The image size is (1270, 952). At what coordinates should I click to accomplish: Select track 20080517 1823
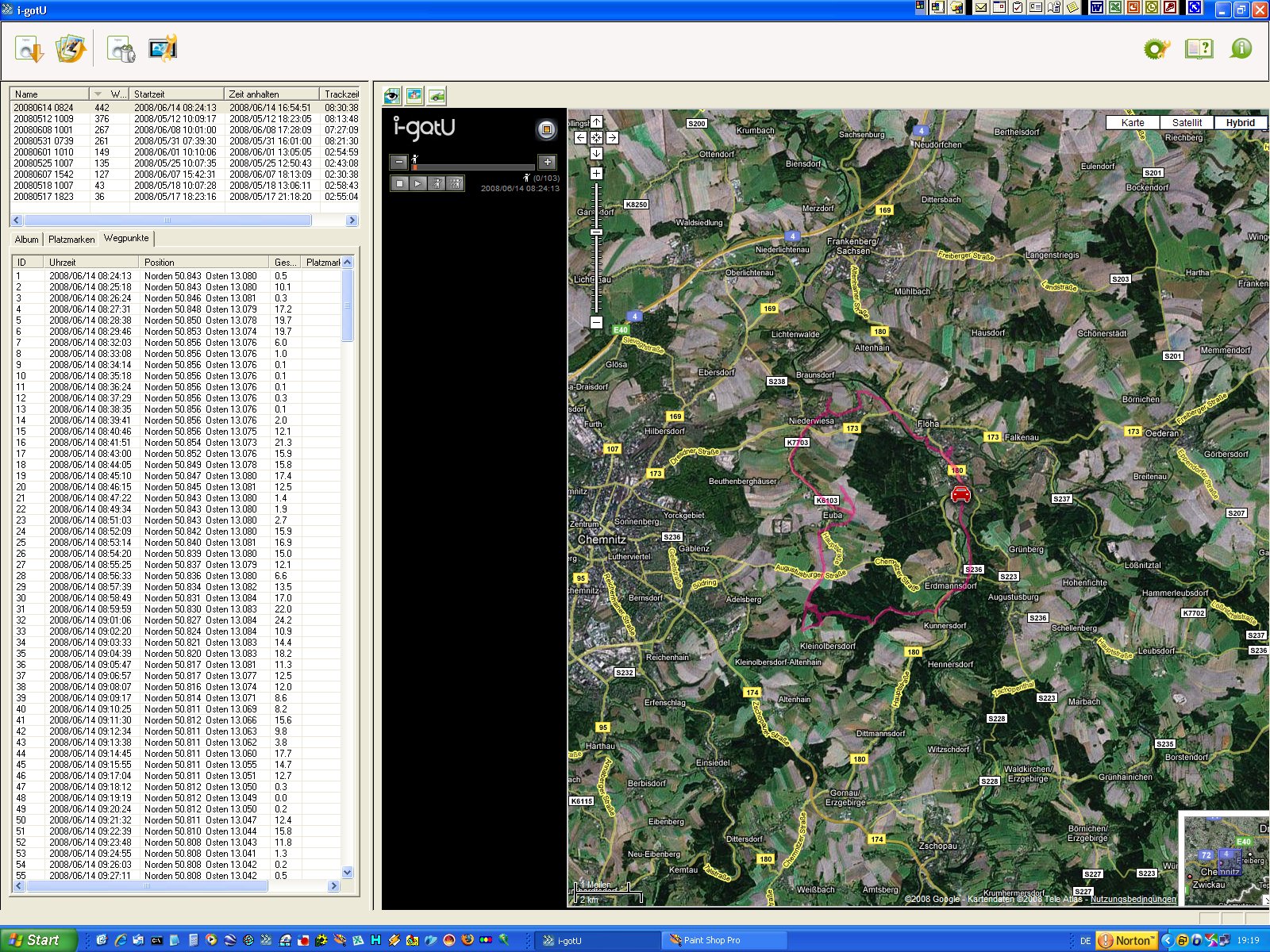click(185, 196)
